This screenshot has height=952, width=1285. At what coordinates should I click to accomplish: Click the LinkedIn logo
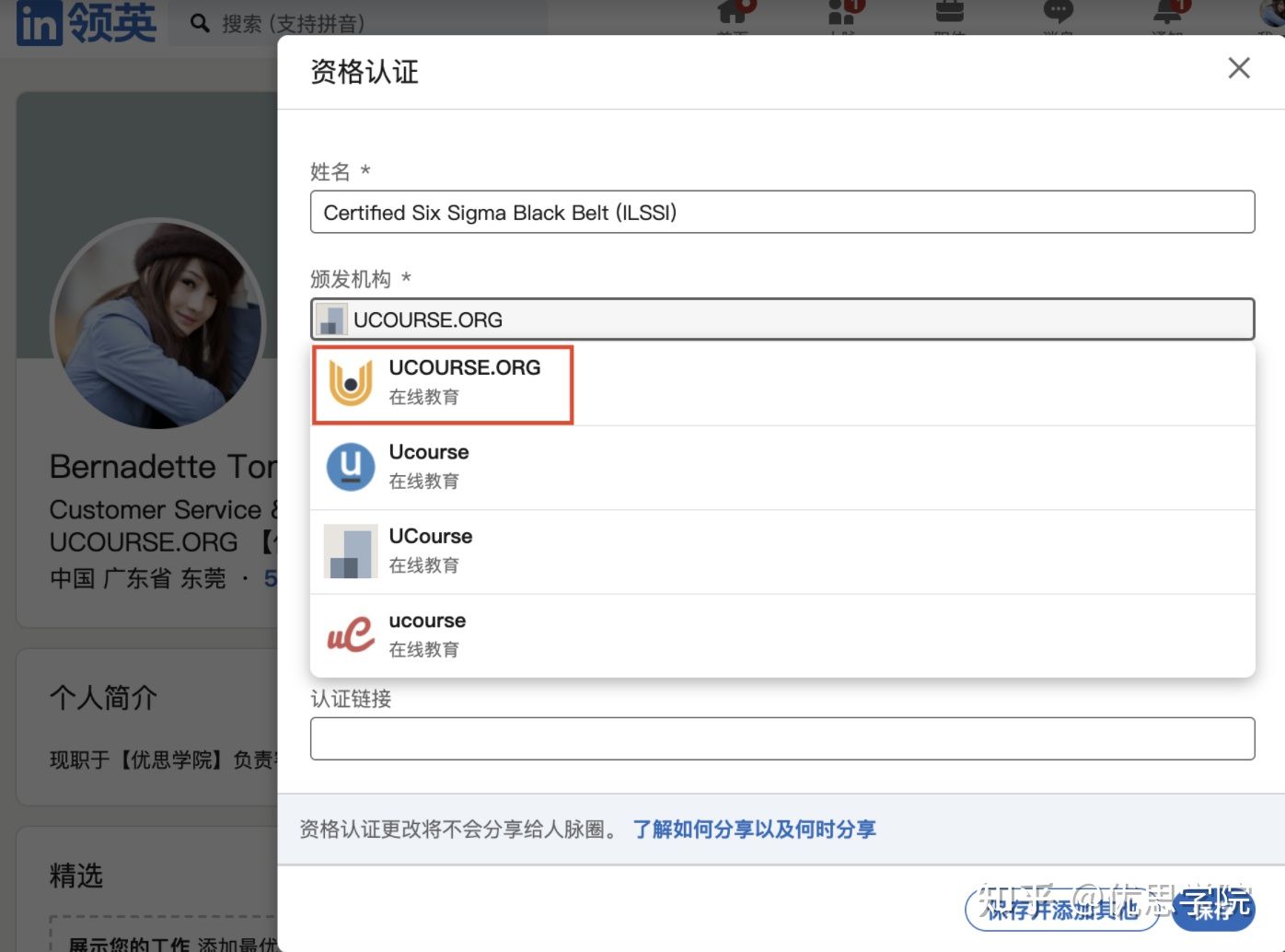(x=86, y=22)
